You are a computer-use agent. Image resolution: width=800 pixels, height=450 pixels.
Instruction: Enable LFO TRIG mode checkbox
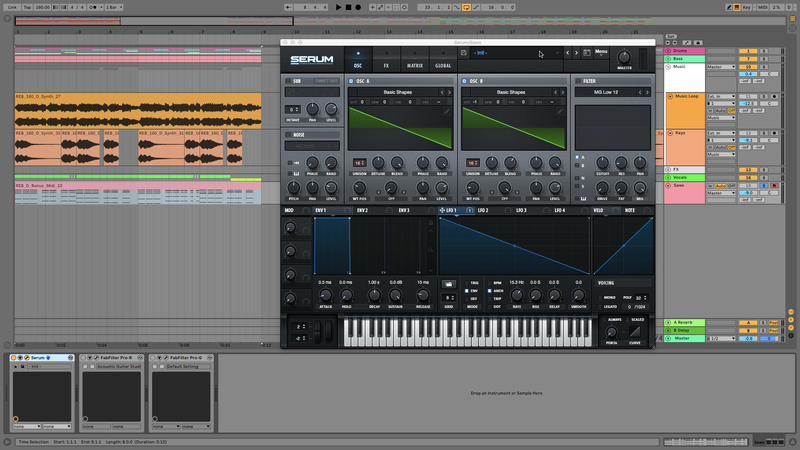466,283
